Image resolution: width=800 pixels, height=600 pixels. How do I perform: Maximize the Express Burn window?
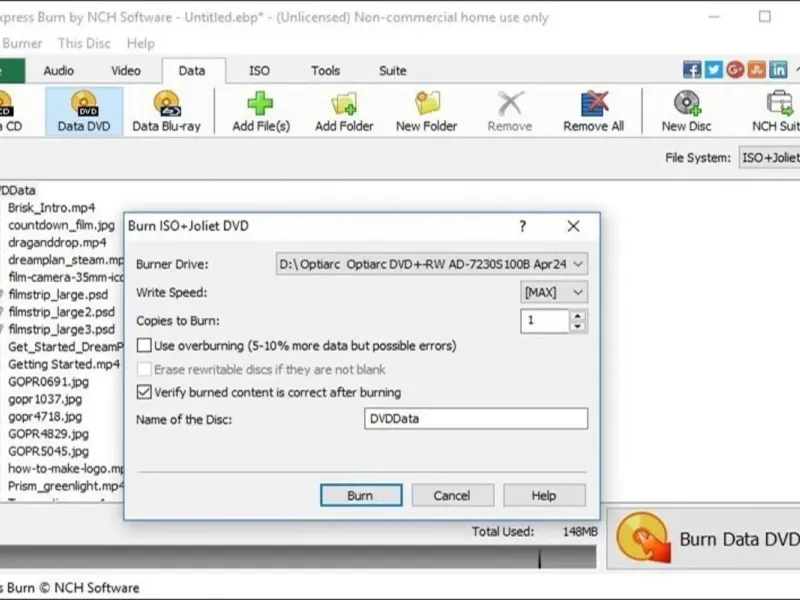[x=764, y=17]
